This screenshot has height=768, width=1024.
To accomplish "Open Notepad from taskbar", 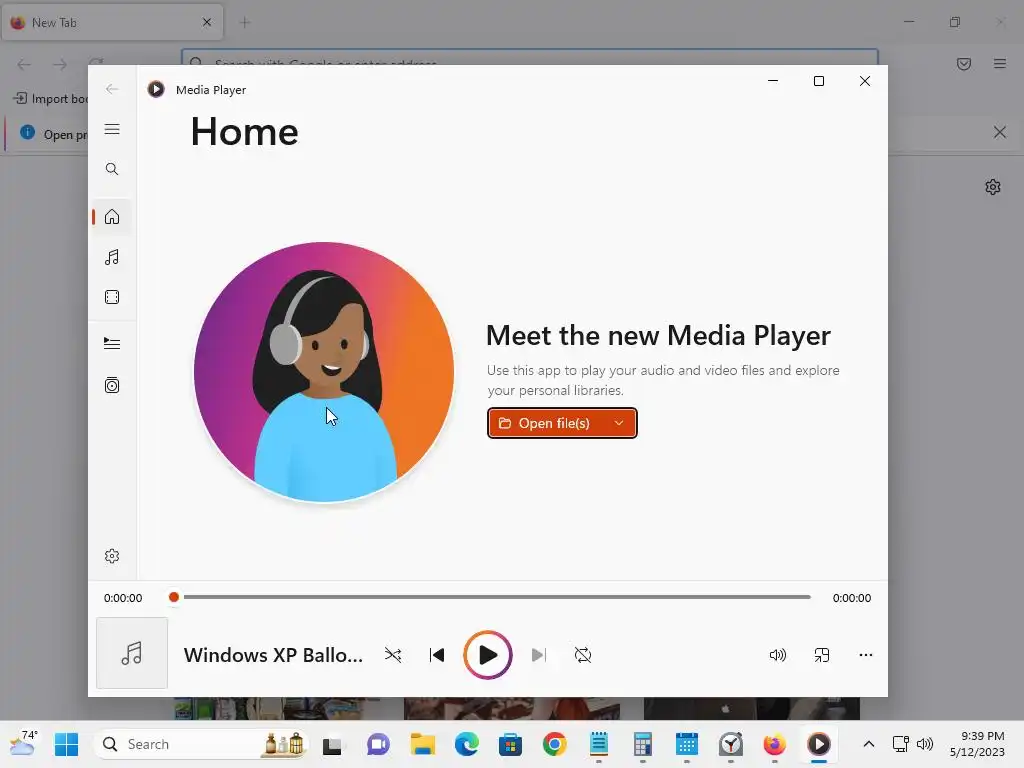I will click(x=599, y=744).
